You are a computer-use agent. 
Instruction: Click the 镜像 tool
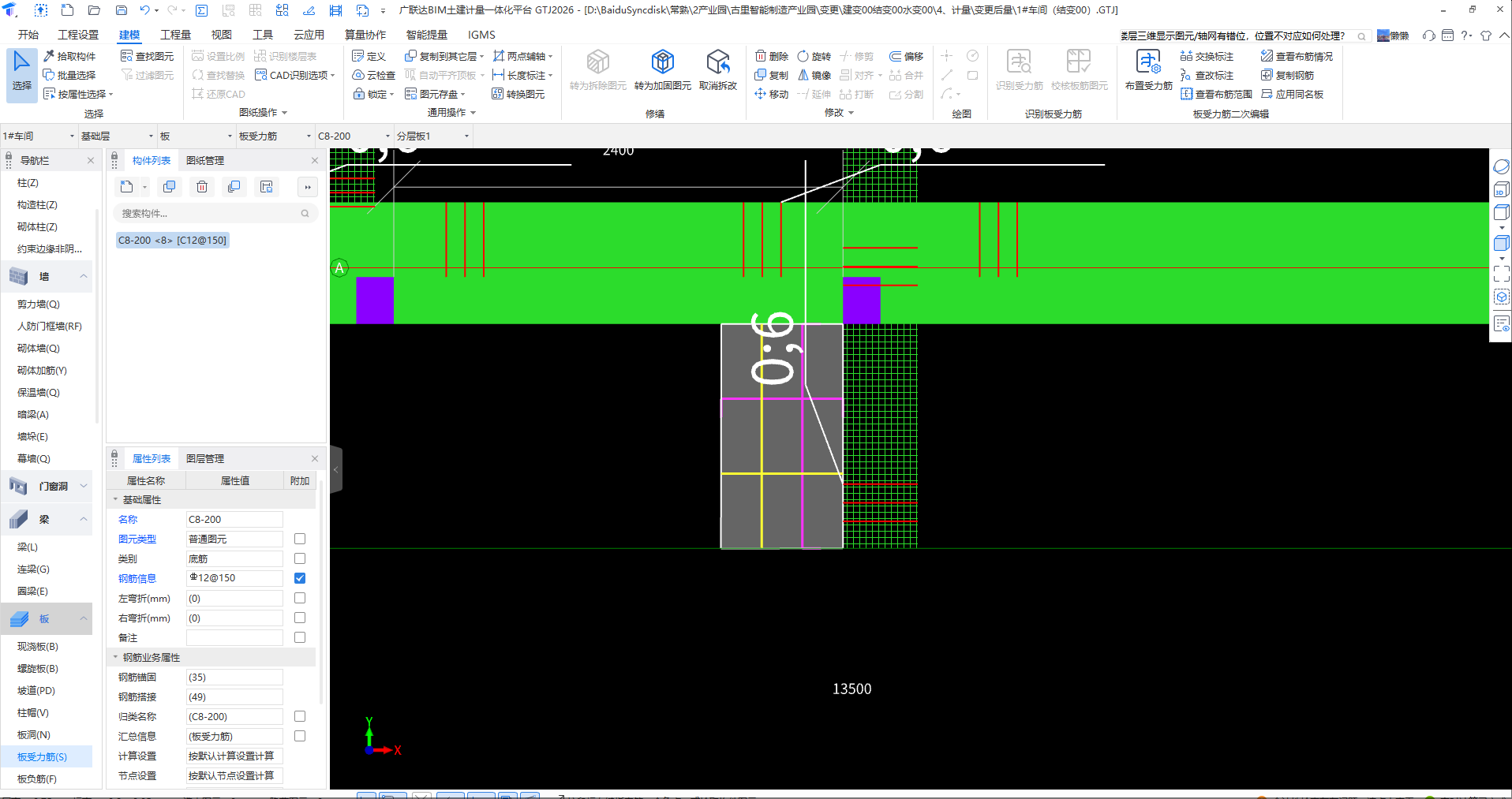(x=814, y=75)
